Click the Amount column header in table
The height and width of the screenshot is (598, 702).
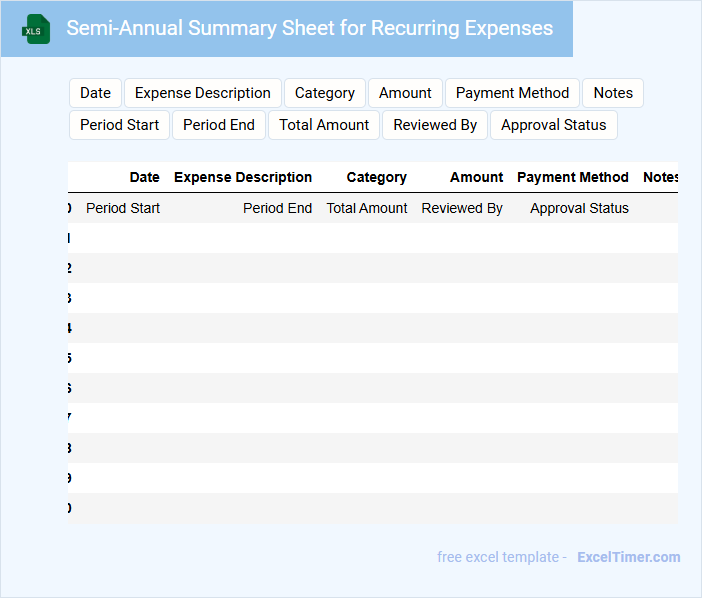476,177
